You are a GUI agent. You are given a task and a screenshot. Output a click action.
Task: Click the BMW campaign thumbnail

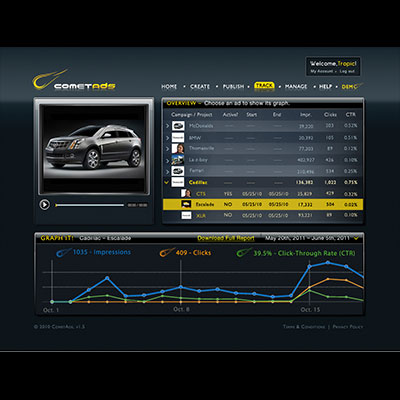[x=178, y=137]
